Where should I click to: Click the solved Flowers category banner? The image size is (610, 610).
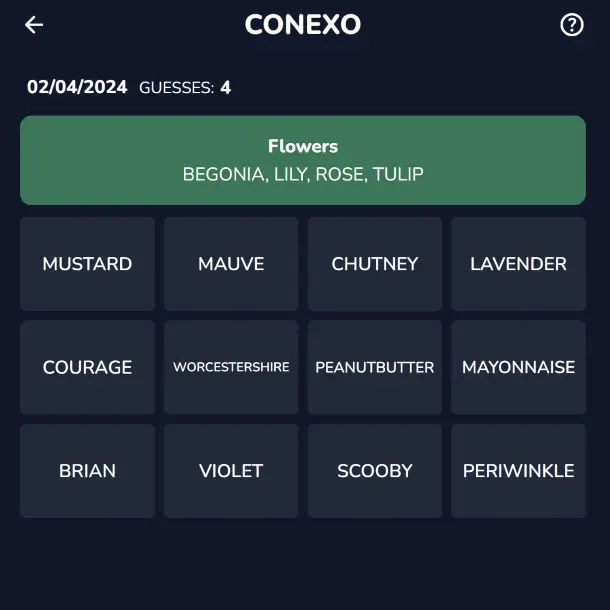(303, 160)
